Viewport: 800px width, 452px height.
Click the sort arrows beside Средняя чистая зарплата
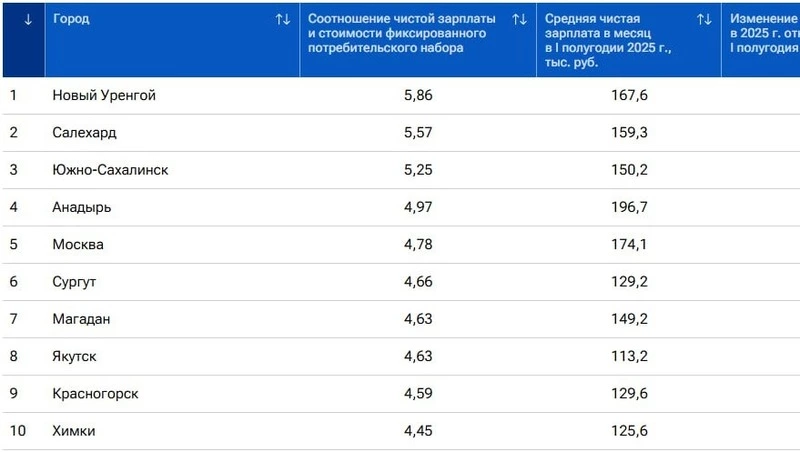click(705, 19)
